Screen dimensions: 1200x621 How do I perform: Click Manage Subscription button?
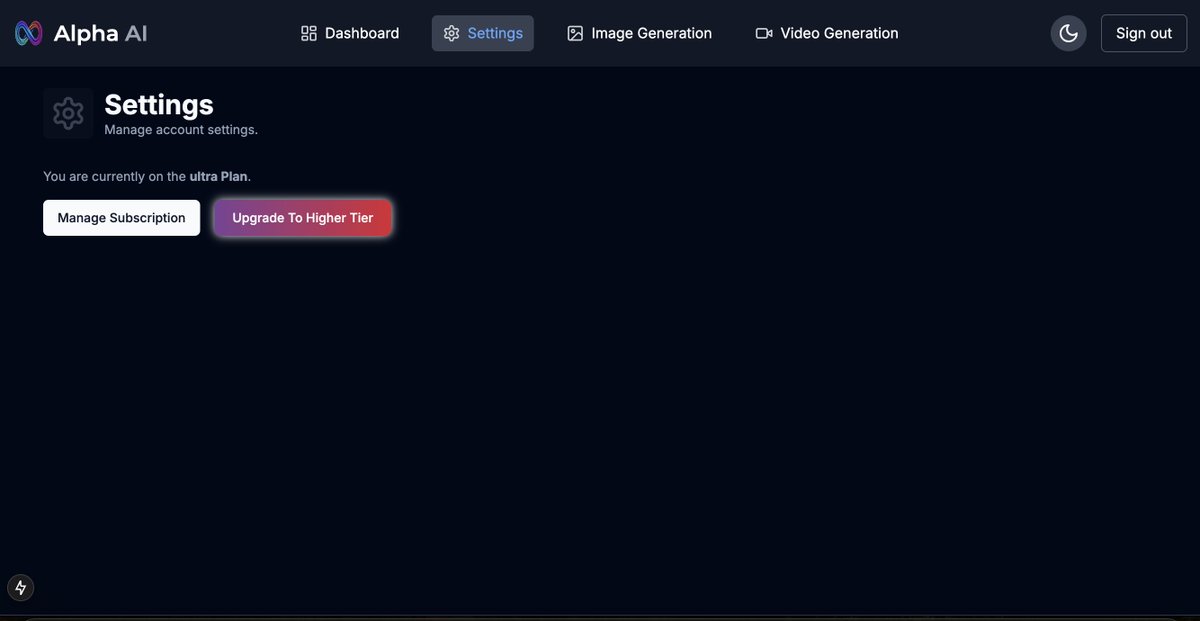(121, 218)
